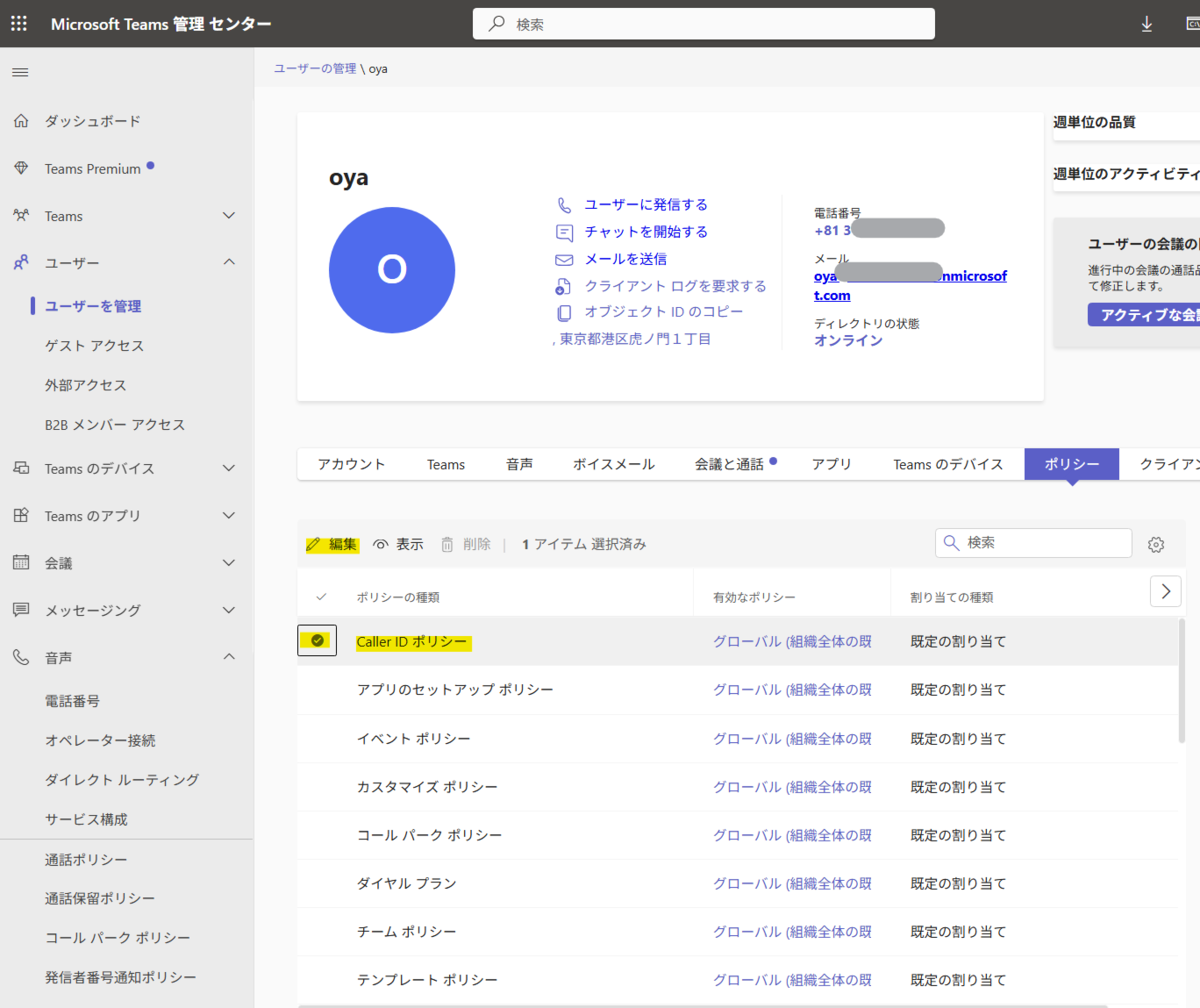Viewport: 1200px width, 1008px height.
Task: Click the log file icon beside クライアント ログ
Action: (565, 286)
